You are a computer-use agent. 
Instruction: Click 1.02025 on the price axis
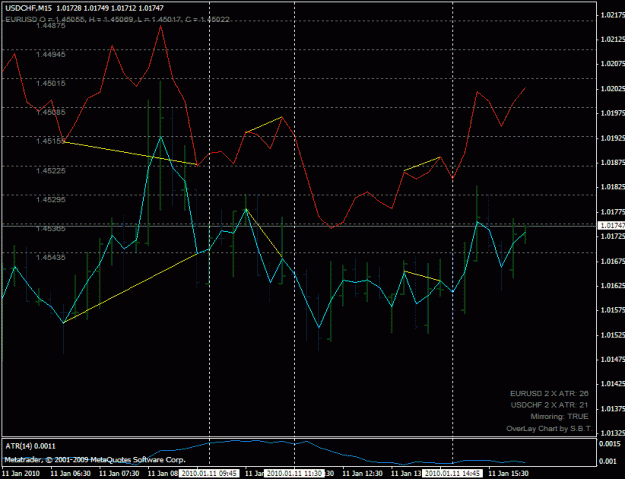(x=613, y=88)
